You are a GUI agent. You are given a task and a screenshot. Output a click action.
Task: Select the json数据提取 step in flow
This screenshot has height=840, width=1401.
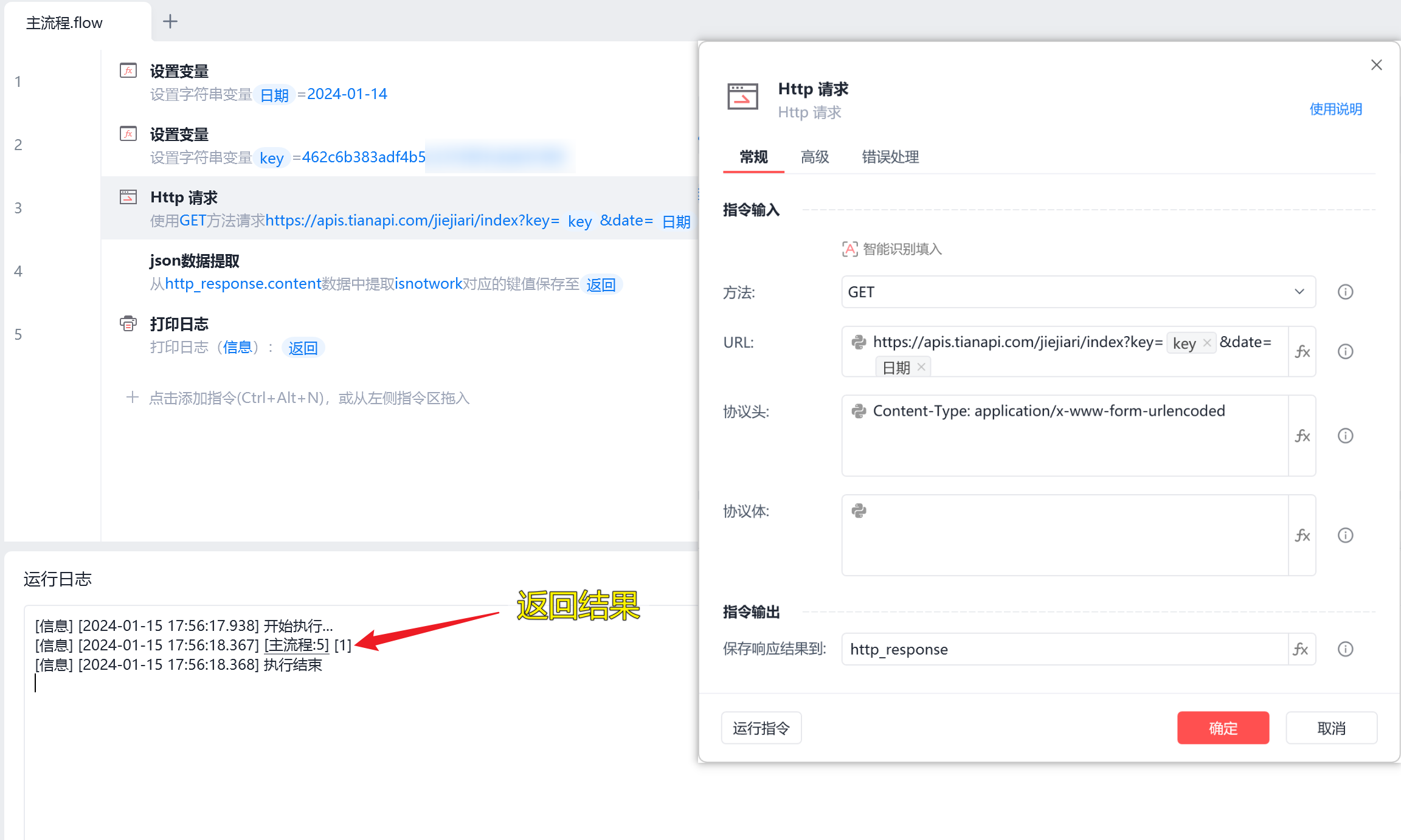(399, 271)
